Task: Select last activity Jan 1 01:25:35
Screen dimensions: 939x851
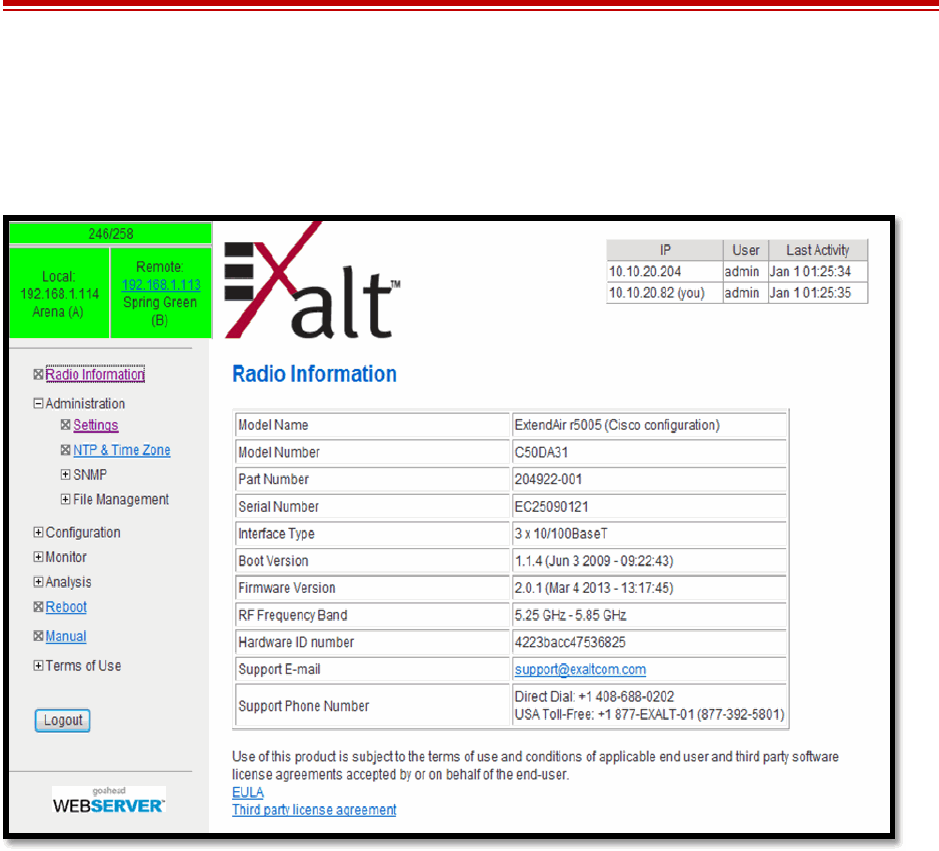Action: click(x=810, y=293)
